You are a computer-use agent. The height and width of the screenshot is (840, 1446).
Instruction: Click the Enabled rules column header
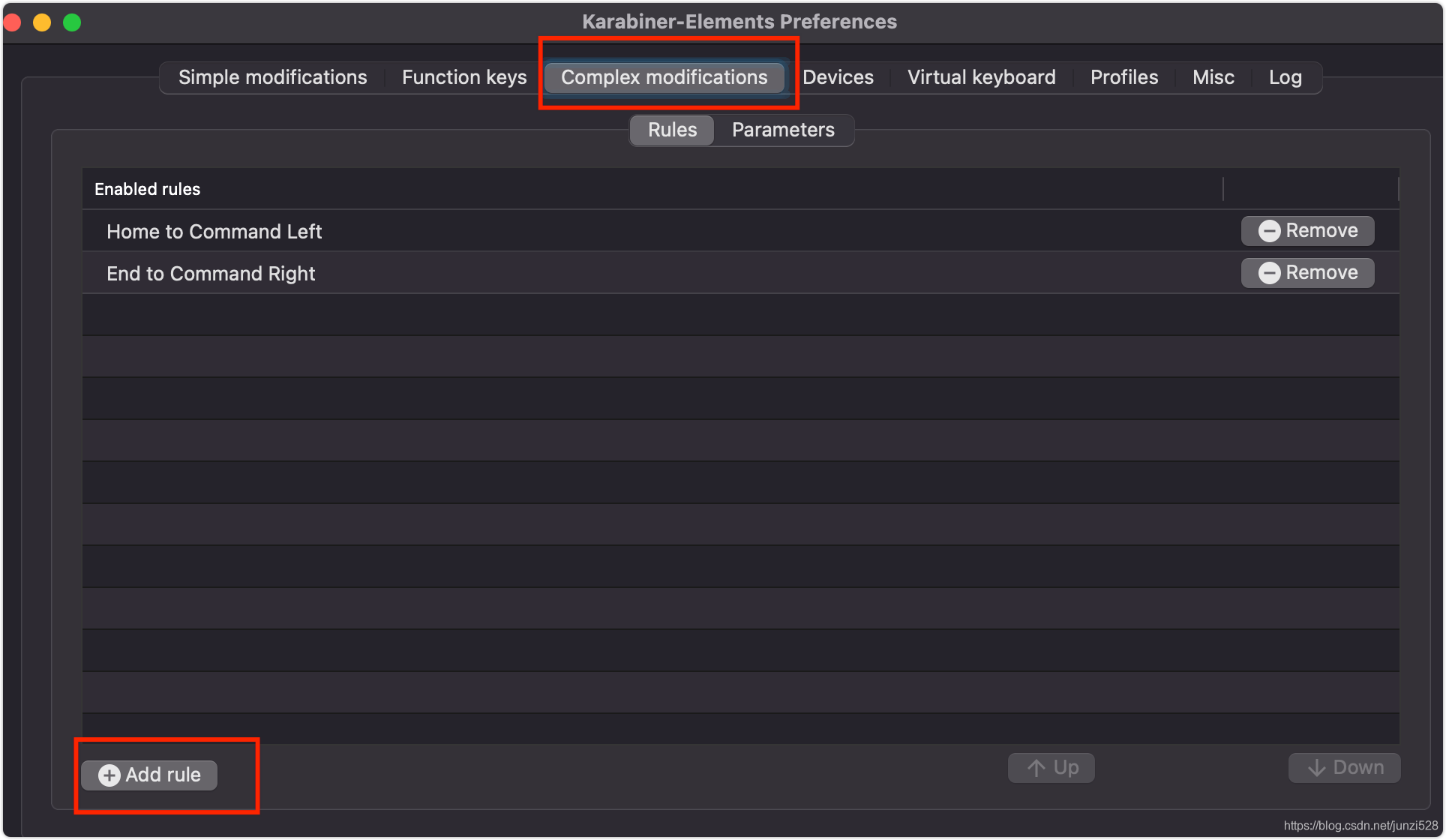coord(652,189)
